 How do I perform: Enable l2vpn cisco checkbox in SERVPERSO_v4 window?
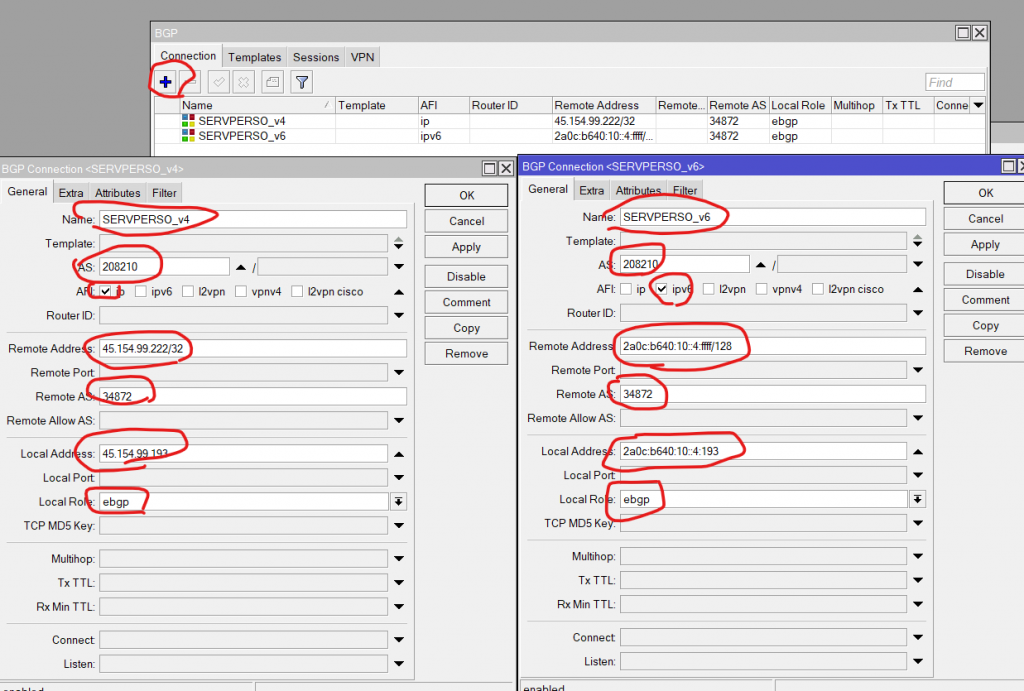tap(297, 291)
